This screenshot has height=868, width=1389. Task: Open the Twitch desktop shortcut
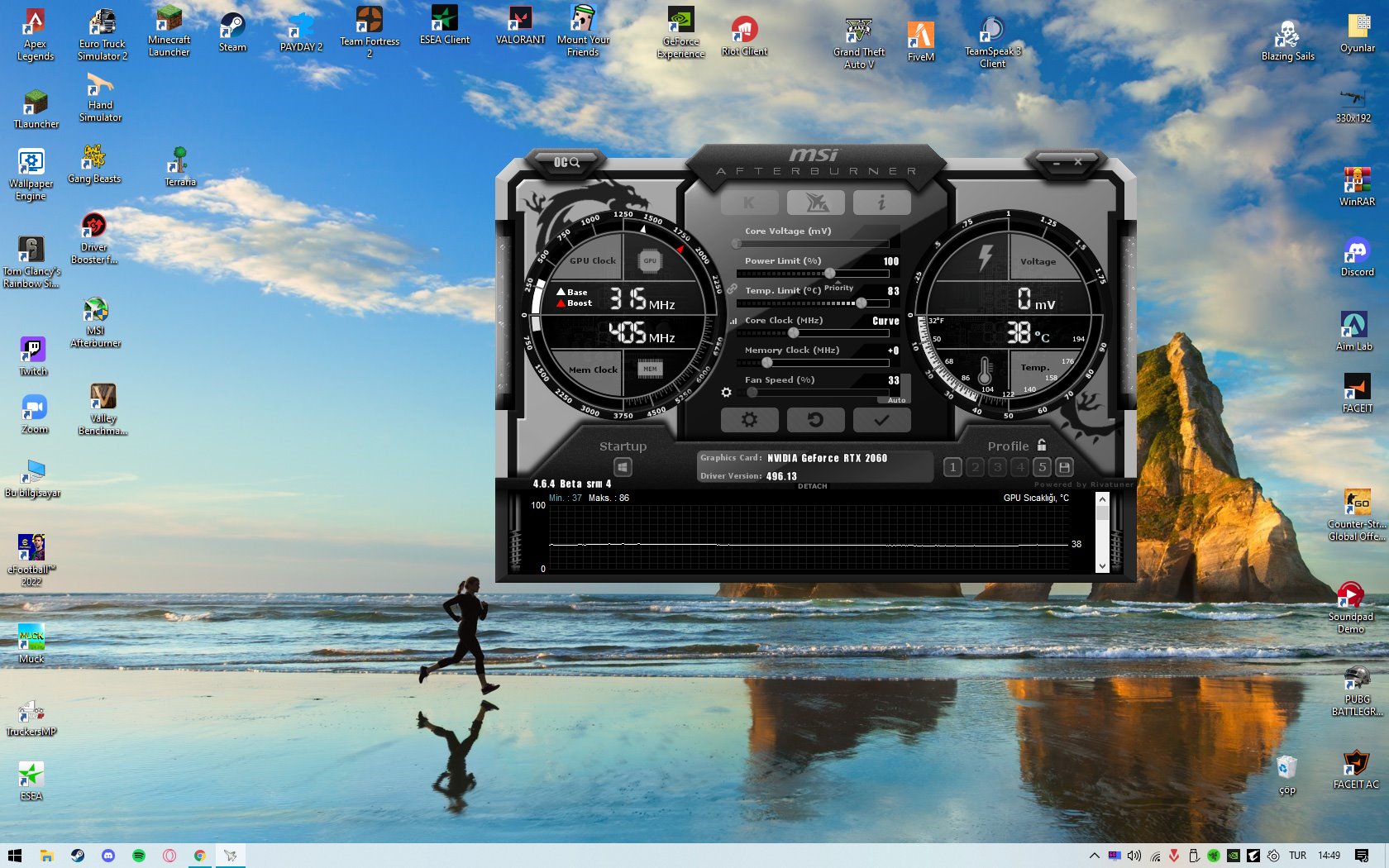[33, 356]
